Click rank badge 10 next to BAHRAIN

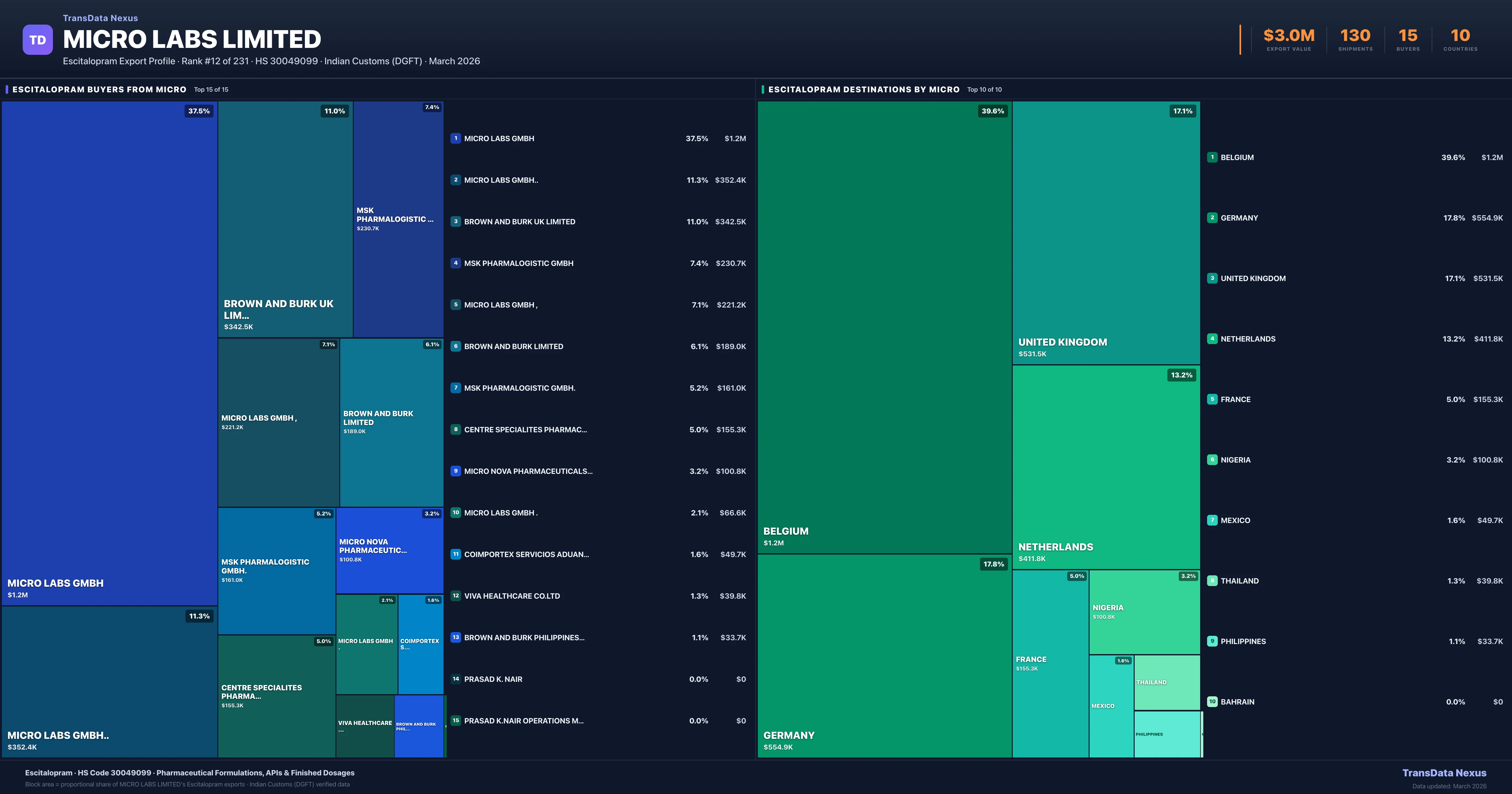[x=1212, y=701]
